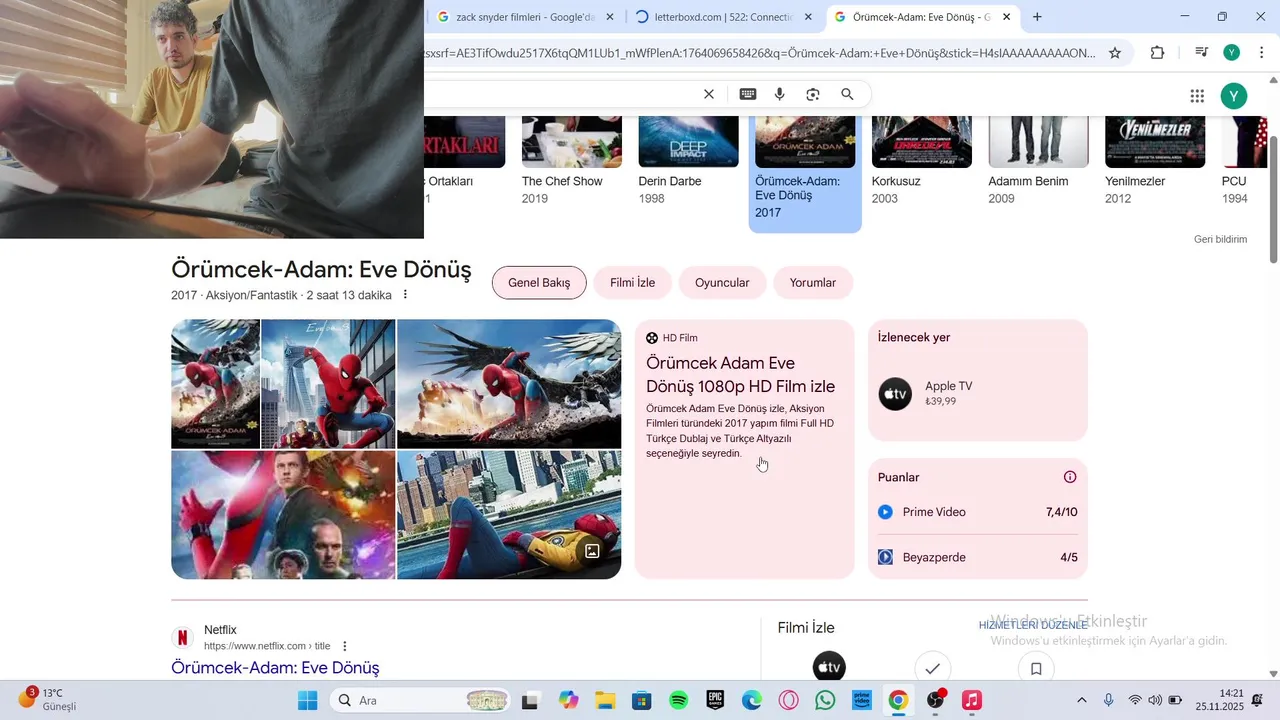Open Örümcek Adam Eve Dönüş 1080p HD link
The height and width of the screenshot is (720, 1280).
point(741,375)
